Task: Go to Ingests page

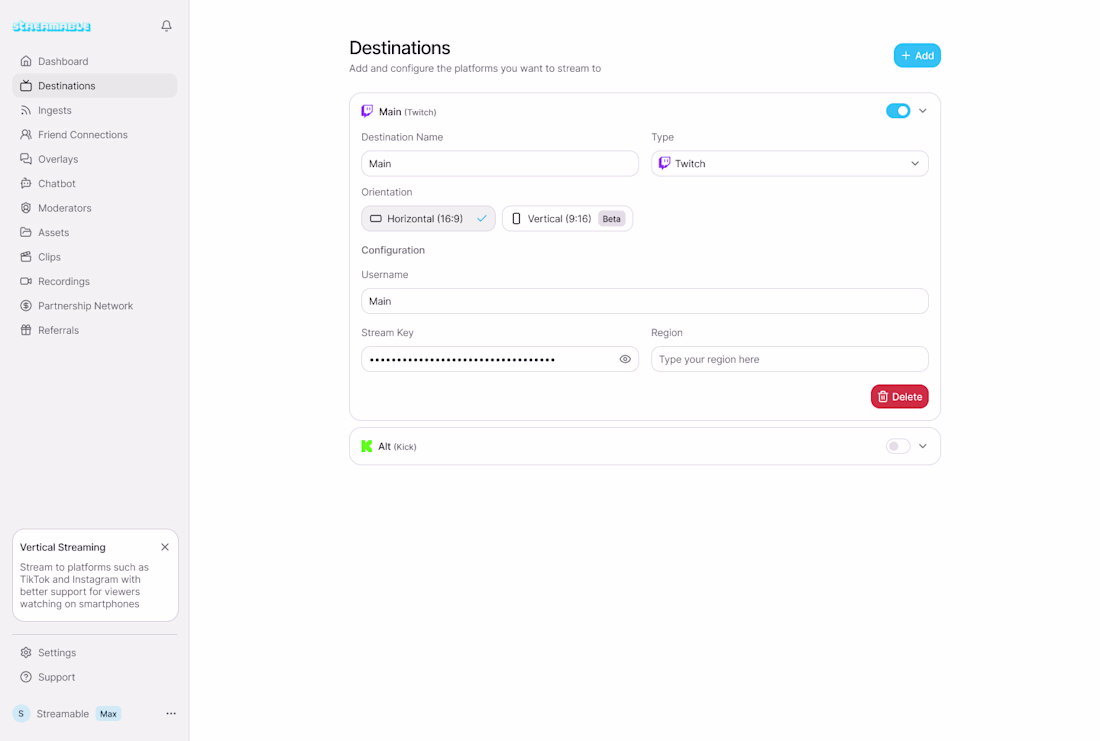Action: (95, 110)
